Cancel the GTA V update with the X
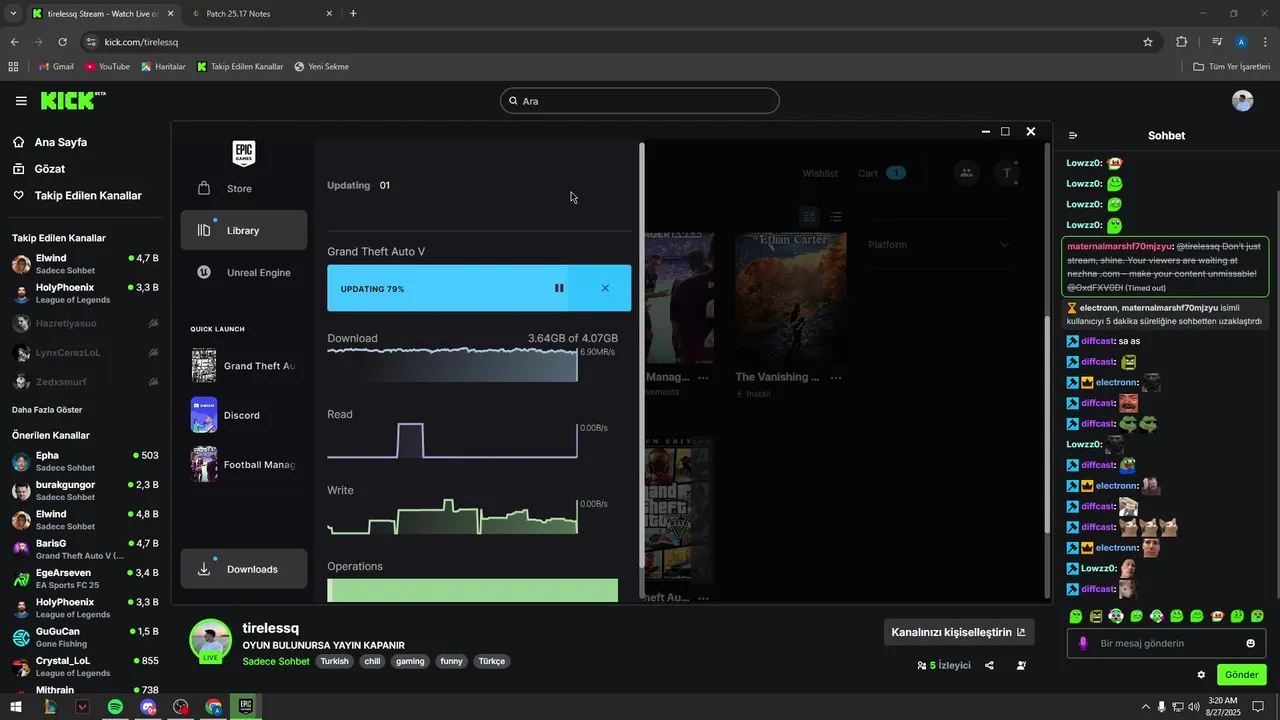The width and height of the screenshot is (1280, 720). 605,288
